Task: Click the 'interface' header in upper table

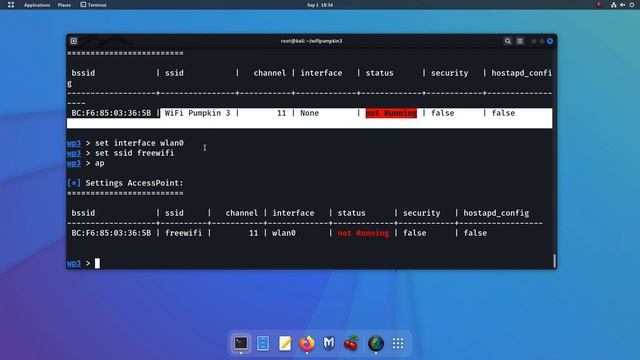Action: pos(321,73)
